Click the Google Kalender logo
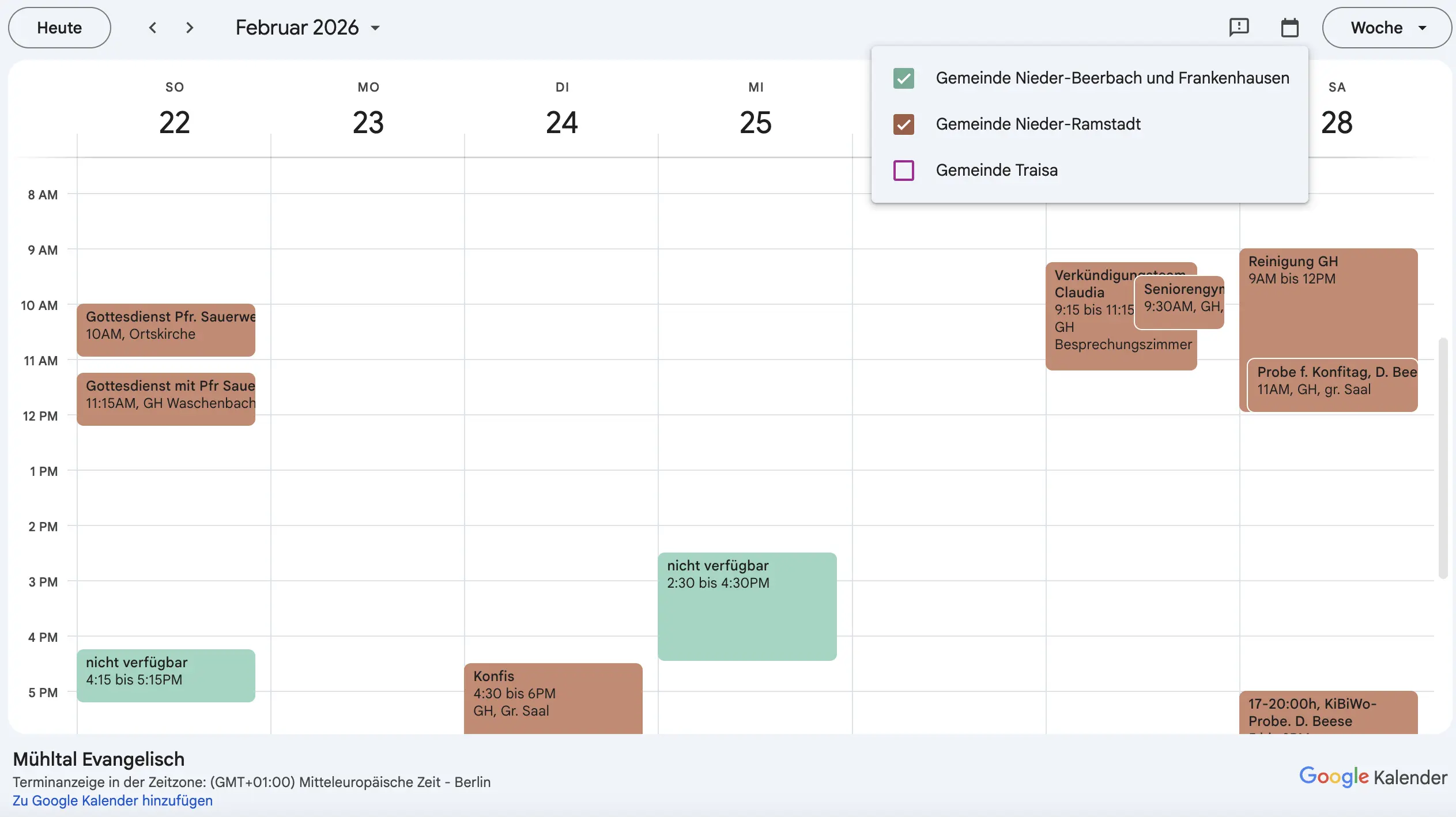Image resolution: width=1456 pixels, height=817 pixels. pyautogui.click(x=1372, y=777)
